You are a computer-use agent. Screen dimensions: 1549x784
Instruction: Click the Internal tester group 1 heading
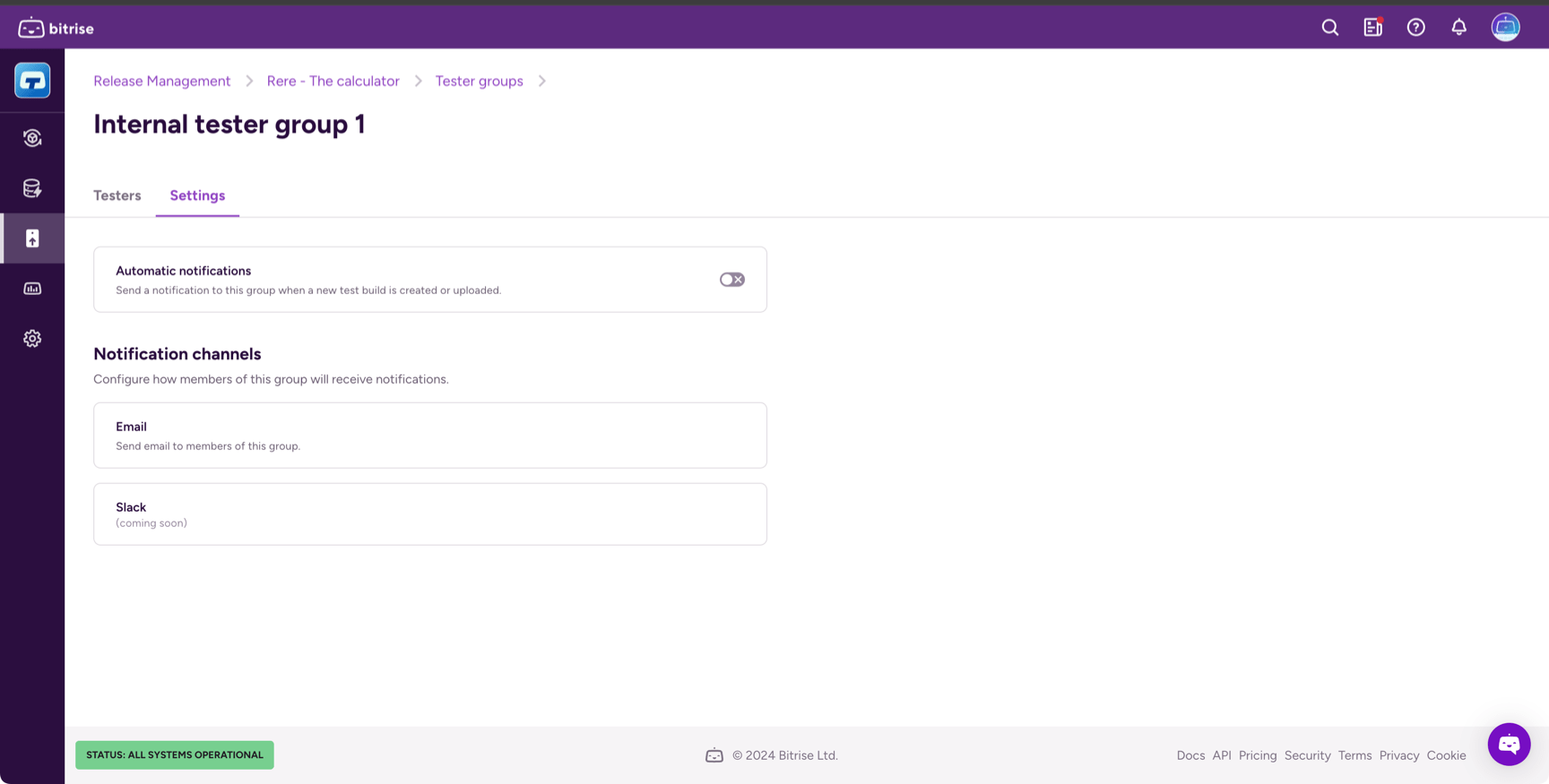click(229, 125)
